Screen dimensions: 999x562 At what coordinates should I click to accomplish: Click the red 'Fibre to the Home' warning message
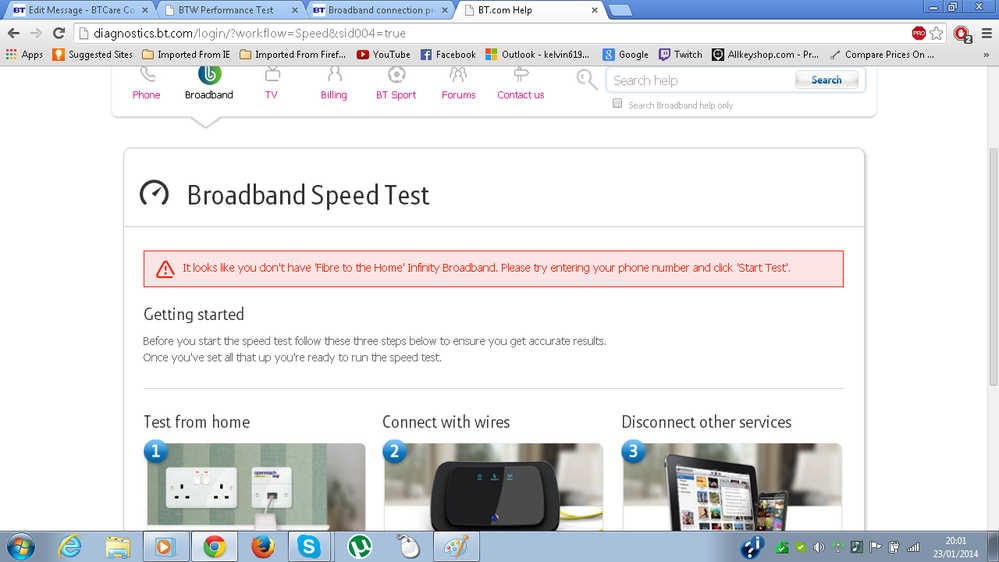494,268
